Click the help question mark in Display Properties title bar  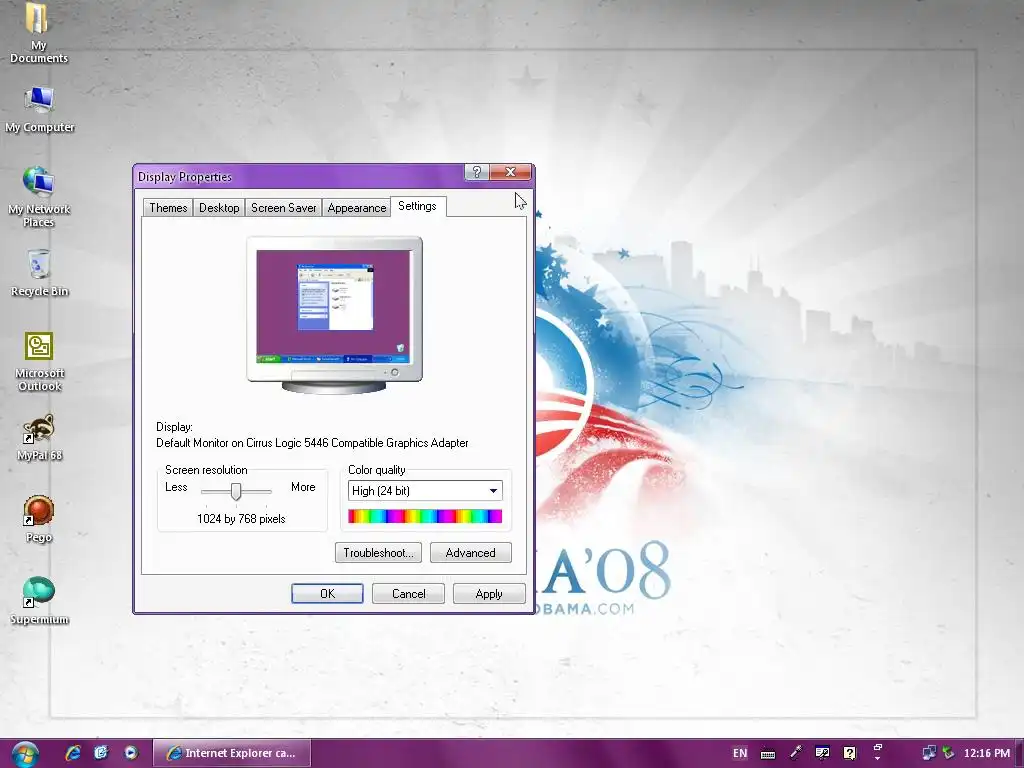point(477,172)
